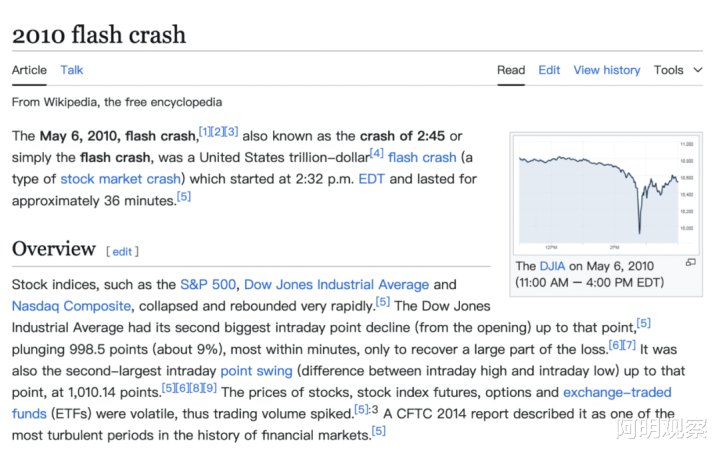Viewport: 719px width, 455px height.
Task: Click citation 5 after '36 minutes'
Action: (x=184, y=196)
